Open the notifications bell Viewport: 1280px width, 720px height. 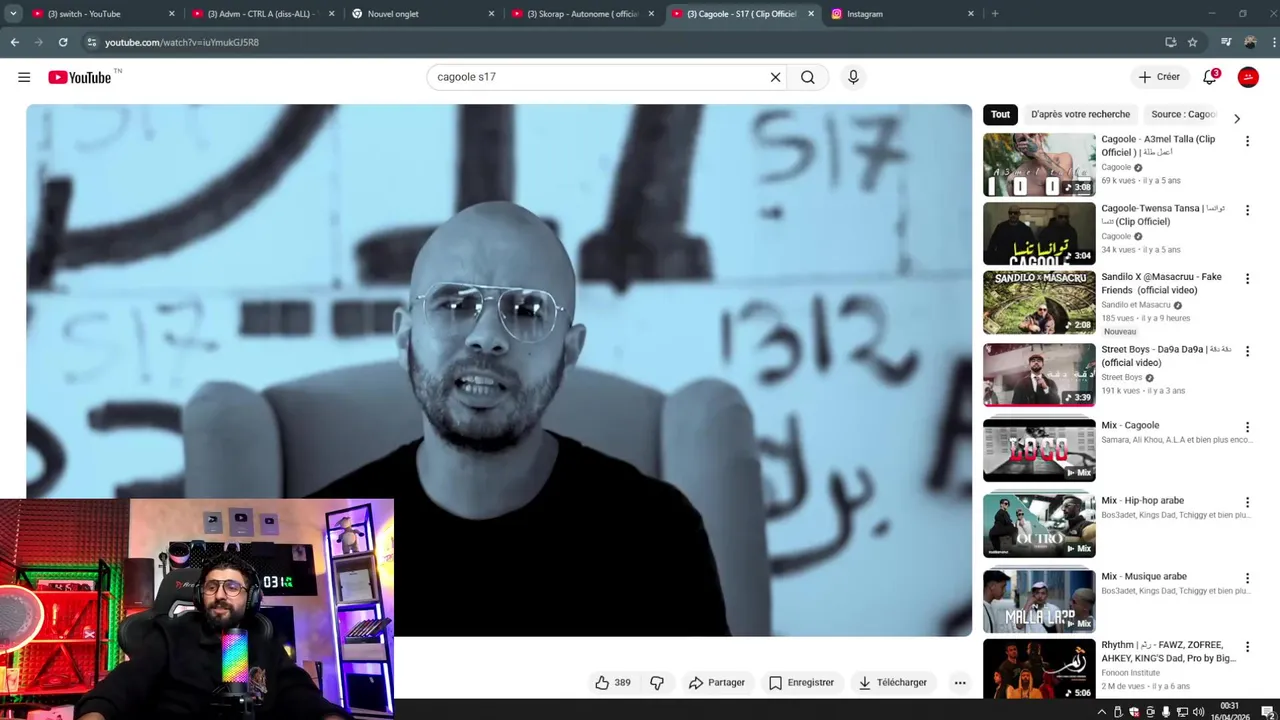point(1210,77)
